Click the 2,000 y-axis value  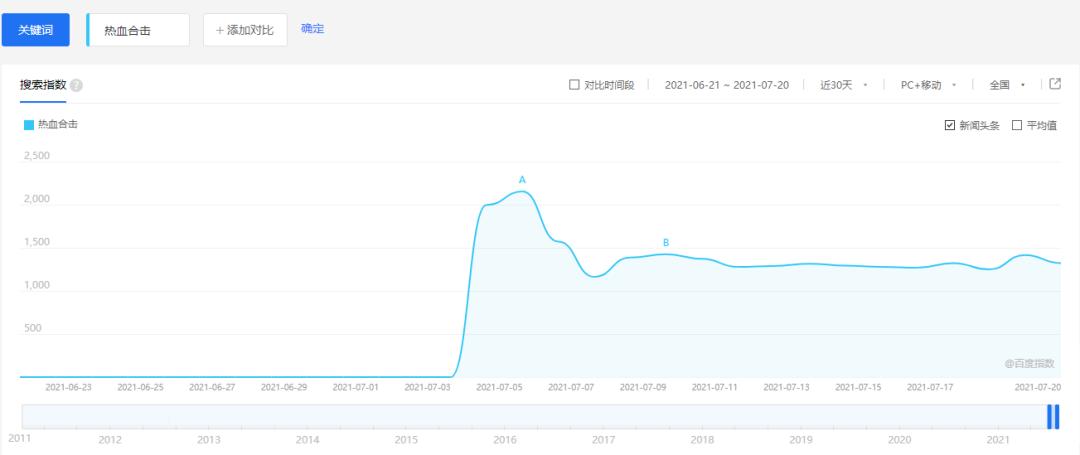pyautogui.click(x=37, y=199)
